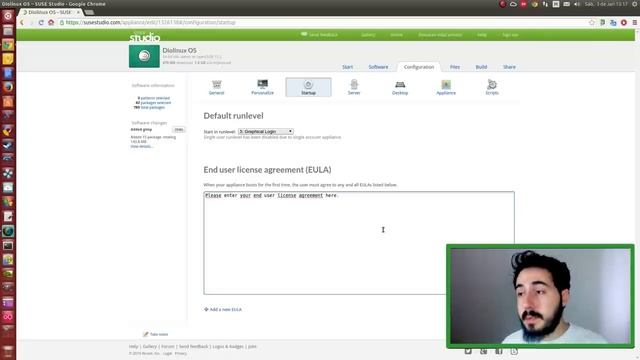
Task: Click the red extension icon in Chrome toolbar
Action: coord(624,22)
